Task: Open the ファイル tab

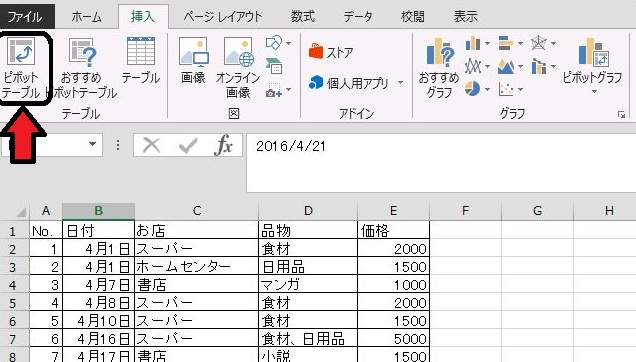Action: [x=25, y=17]
